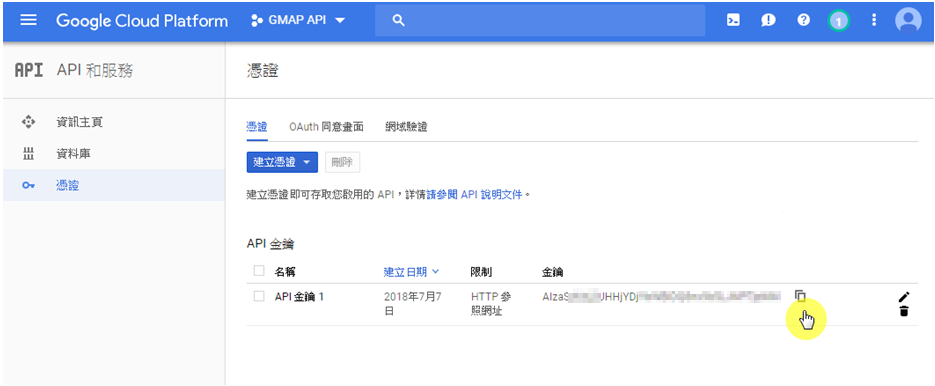This screenshot has width=935, height=386.
Task: Open the 請參閱 API 說明文件 link
Action: [475, 194]
